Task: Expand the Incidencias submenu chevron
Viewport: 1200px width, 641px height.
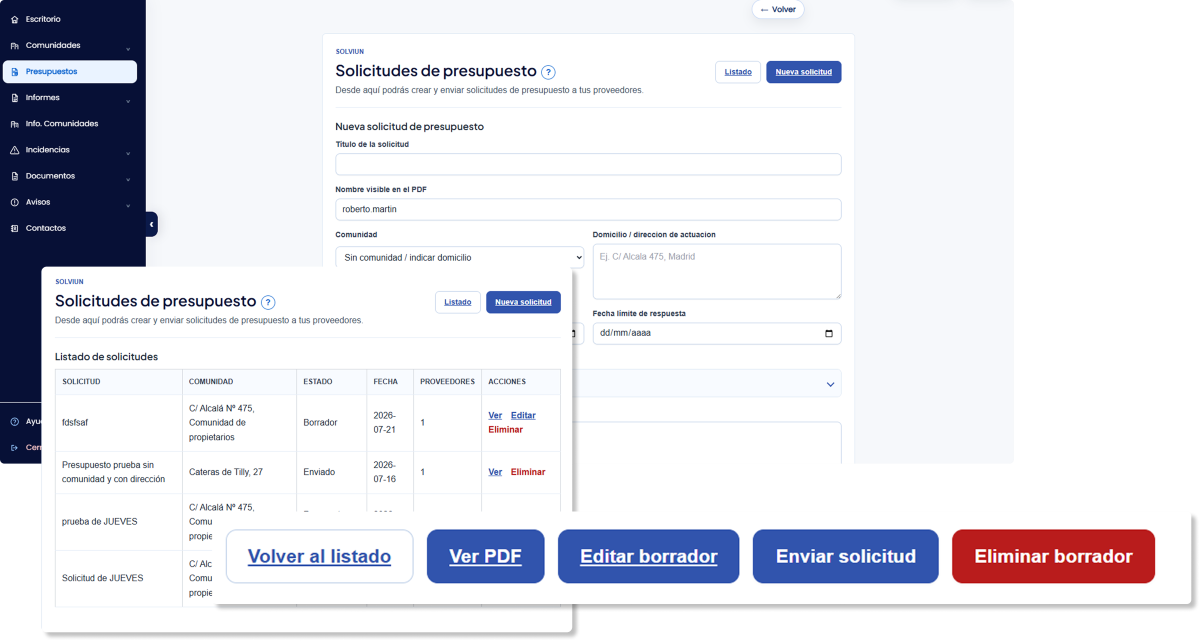Action: (x=128, y=153)
